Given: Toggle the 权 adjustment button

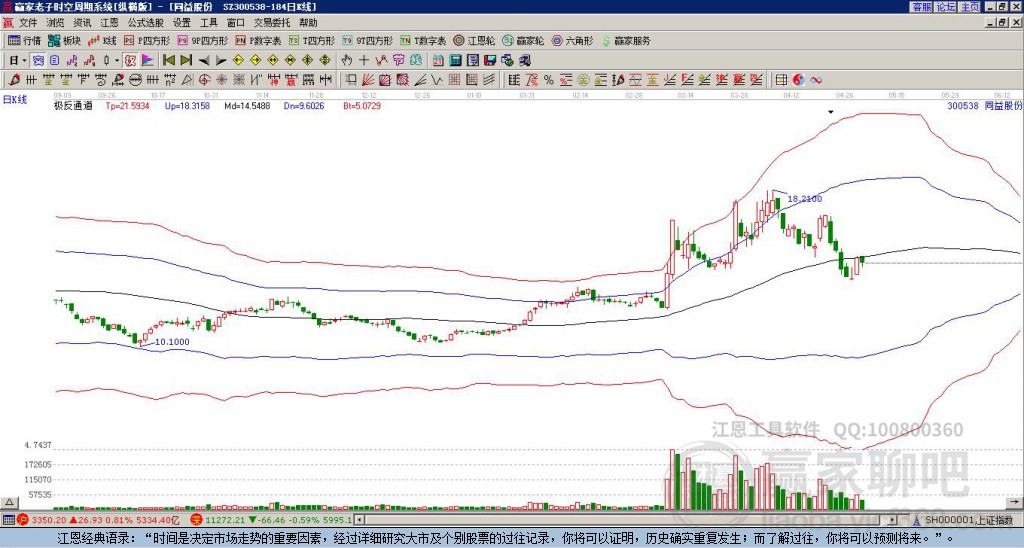Looking at the screenshot, I should [x=130, y=61].
